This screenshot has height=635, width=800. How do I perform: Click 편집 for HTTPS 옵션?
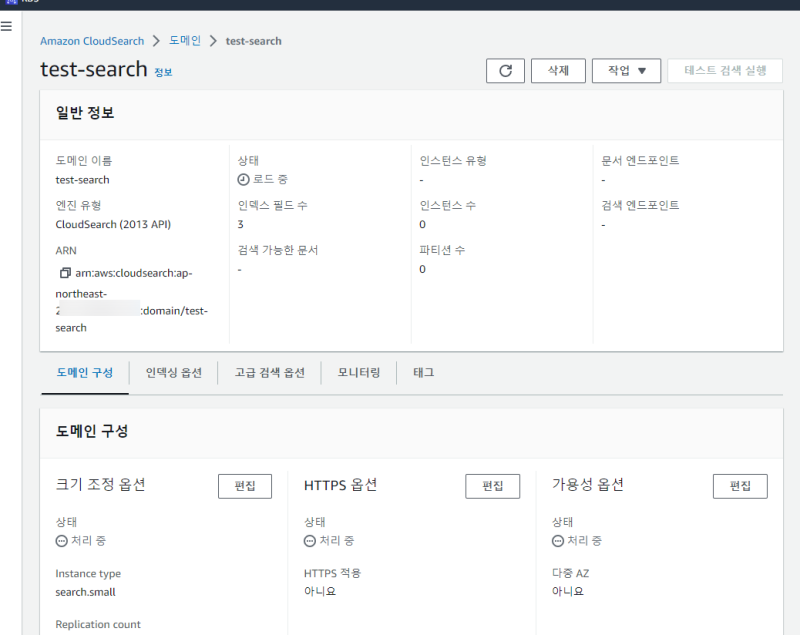[492, 486]
